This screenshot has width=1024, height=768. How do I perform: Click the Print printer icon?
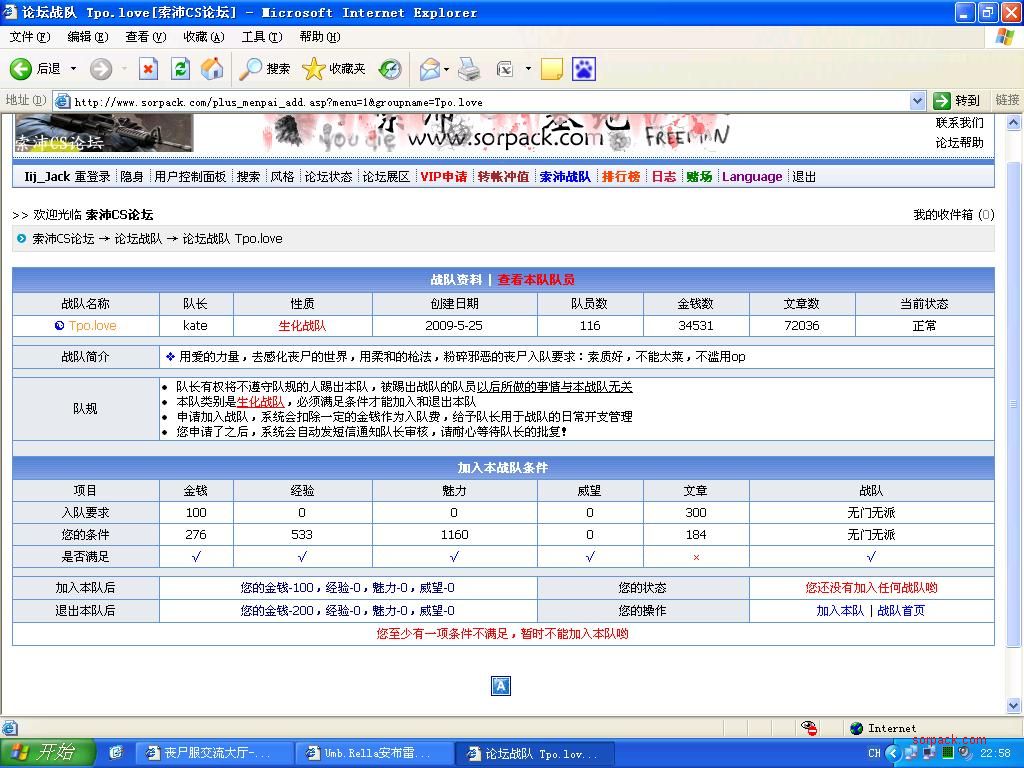coord(469,69)
